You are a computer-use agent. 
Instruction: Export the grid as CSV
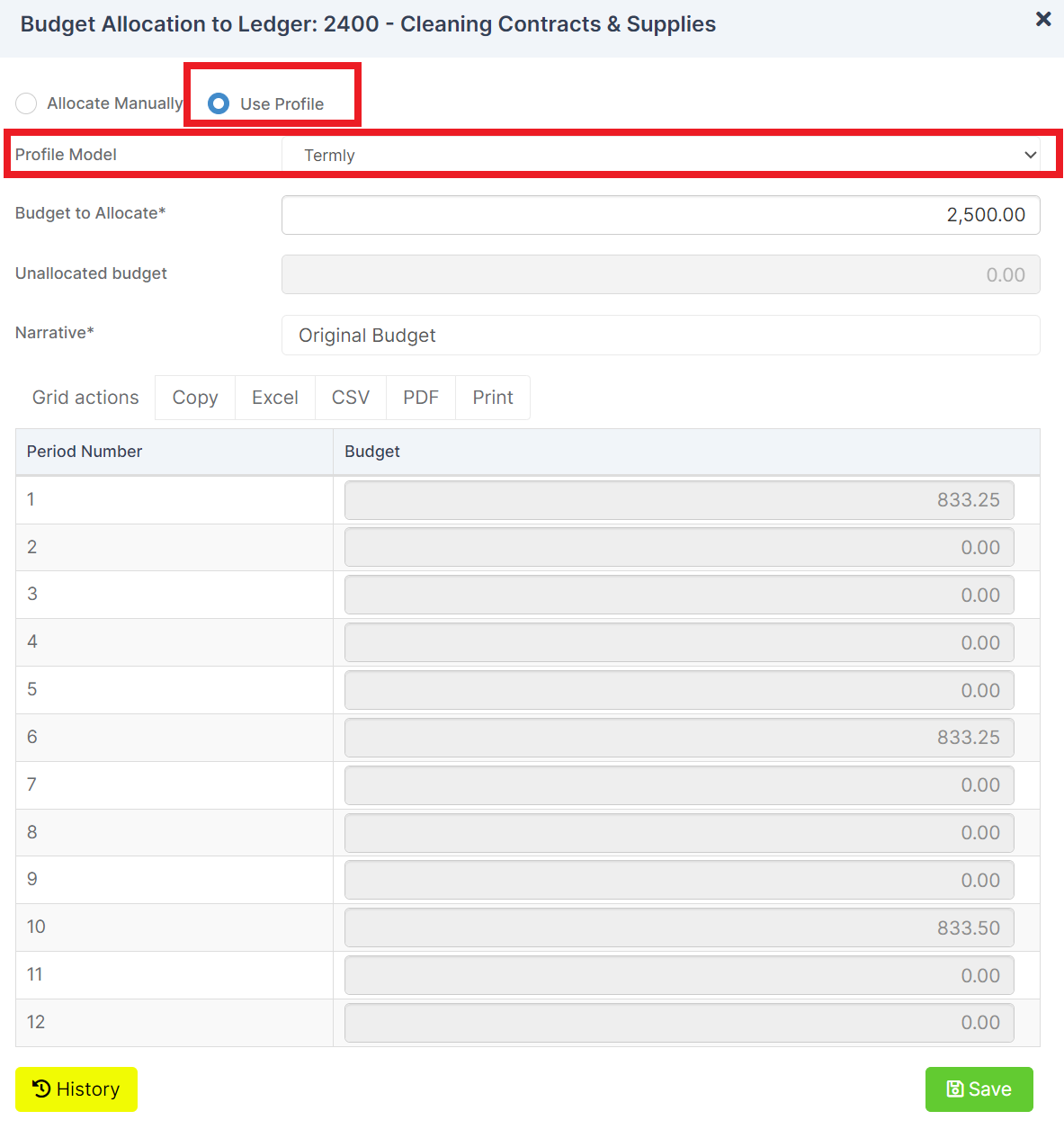point(350,397)
